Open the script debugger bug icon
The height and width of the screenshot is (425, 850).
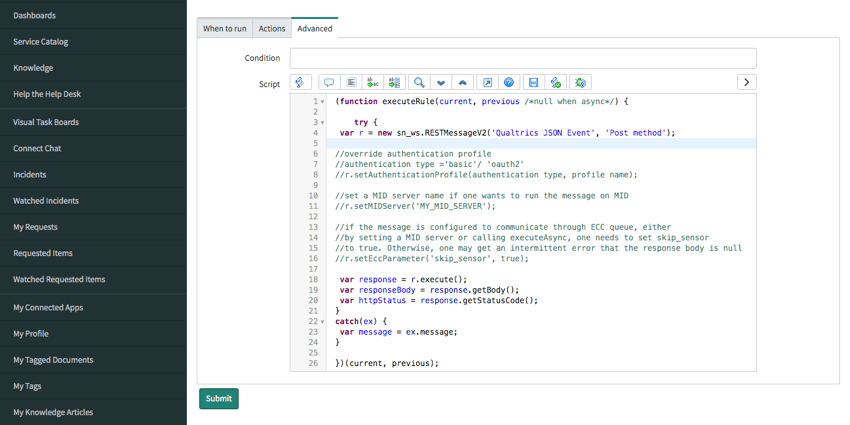[x=580, y=82]
